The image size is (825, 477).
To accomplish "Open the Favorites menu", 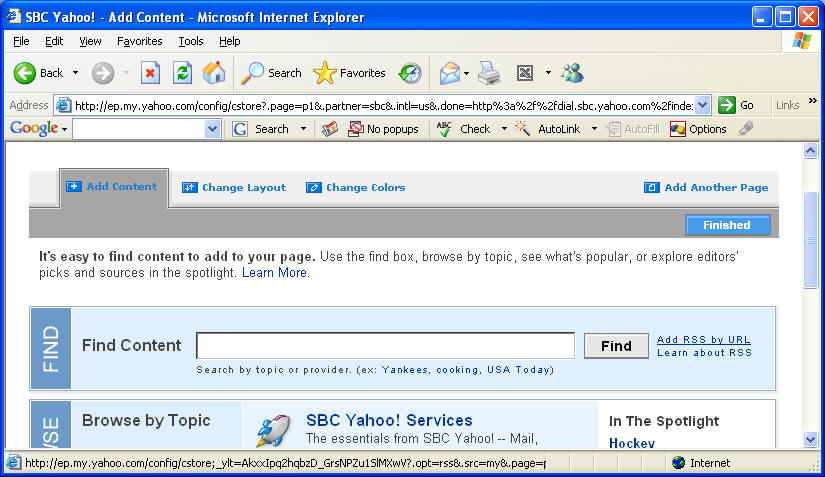I will 139,41.
